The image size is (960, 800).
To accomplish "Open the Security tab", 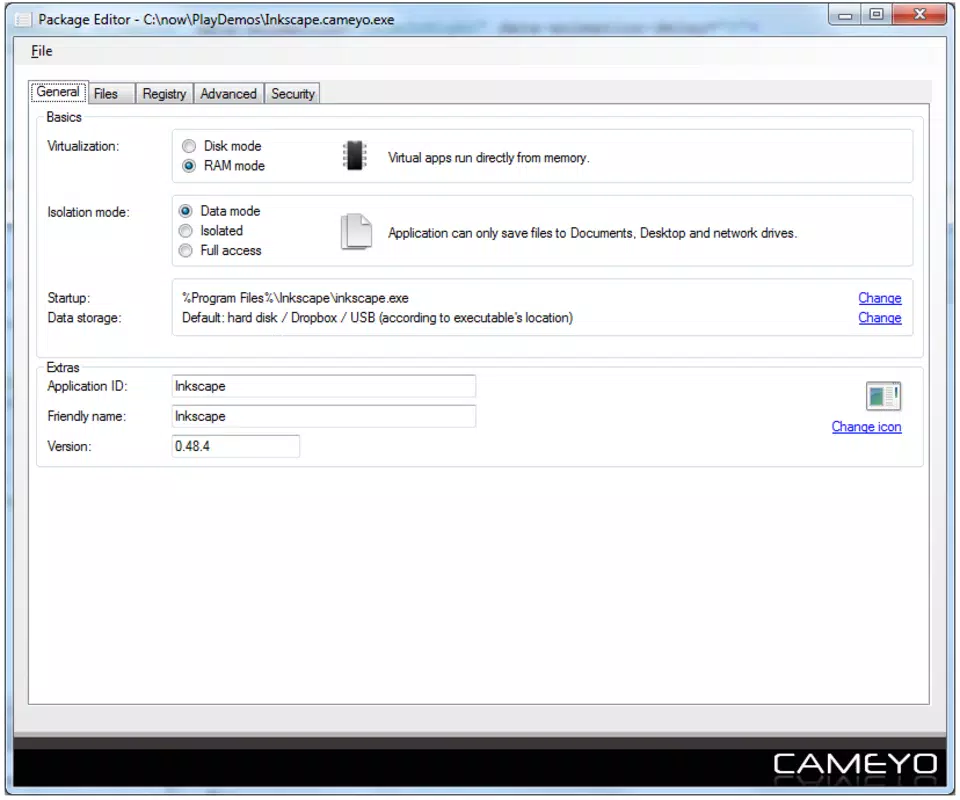I will tap(293, 94).
